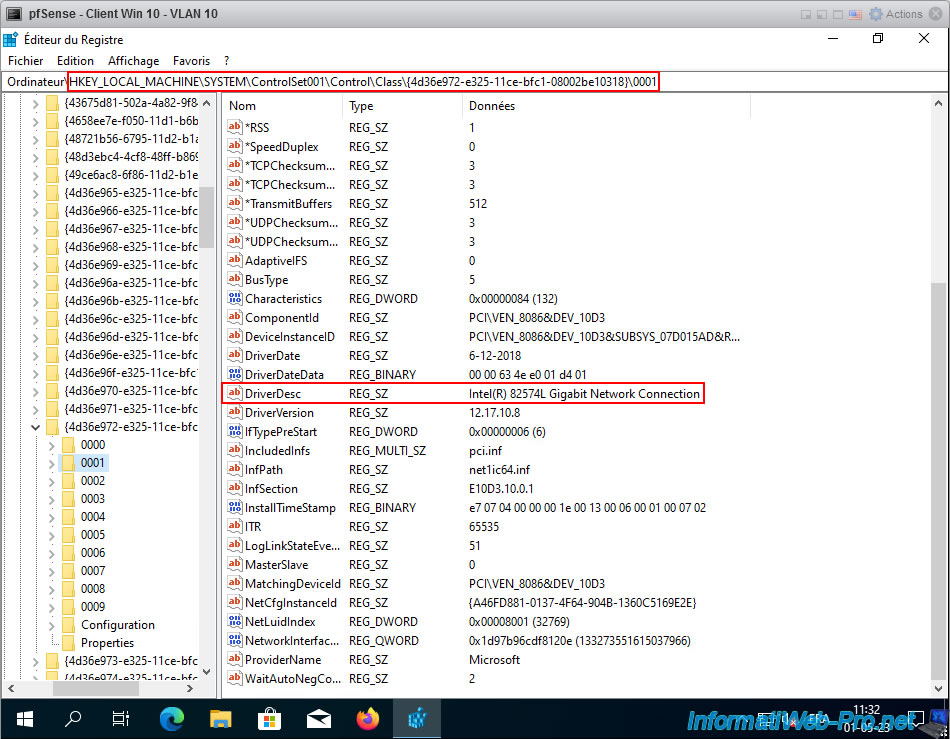This screenshot has width=950, height=739.
Task: Click the NetLuidIndex DWORD icon
Action: click(234, 621)
